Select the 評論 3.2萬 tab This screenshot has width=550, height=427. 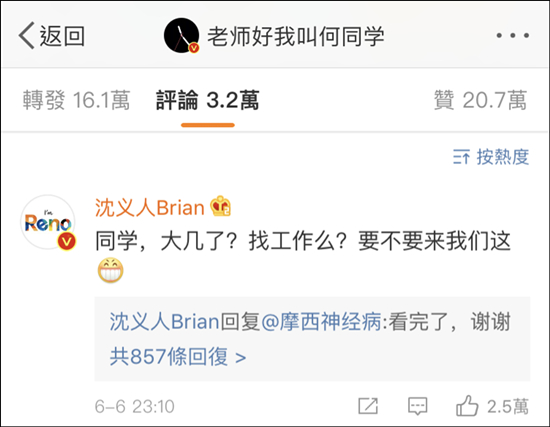pos(208,100)
